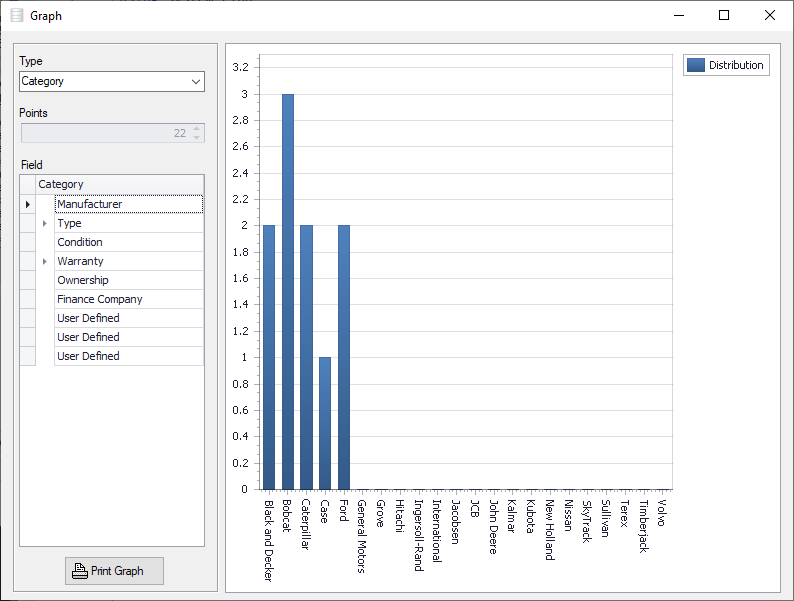Select the Finance Company field row
The image size is (794, 601).
(x=129, y=299)
